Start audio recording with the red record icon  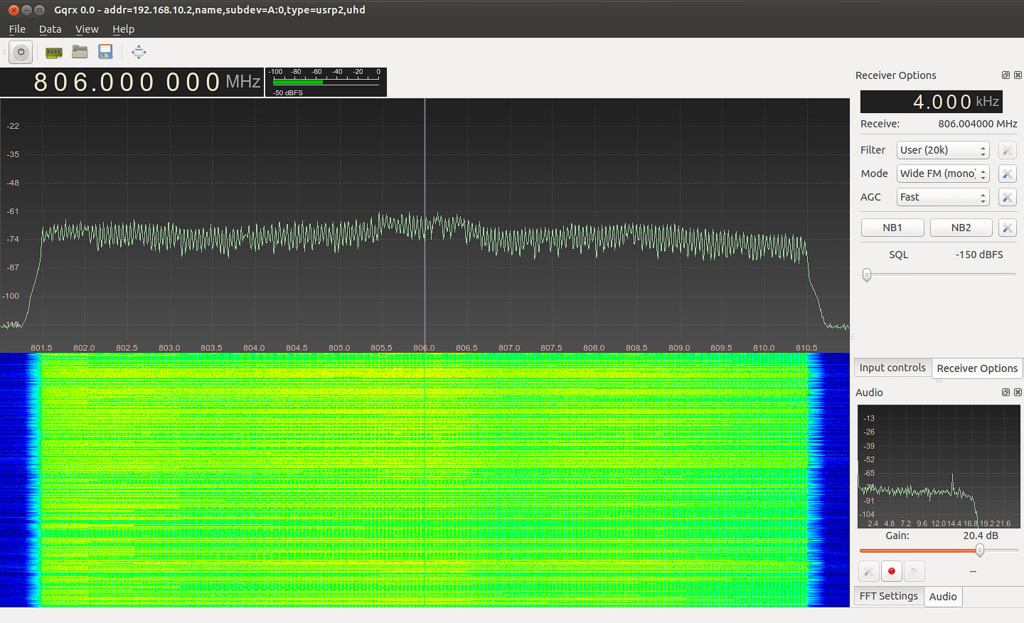(891, 570)
